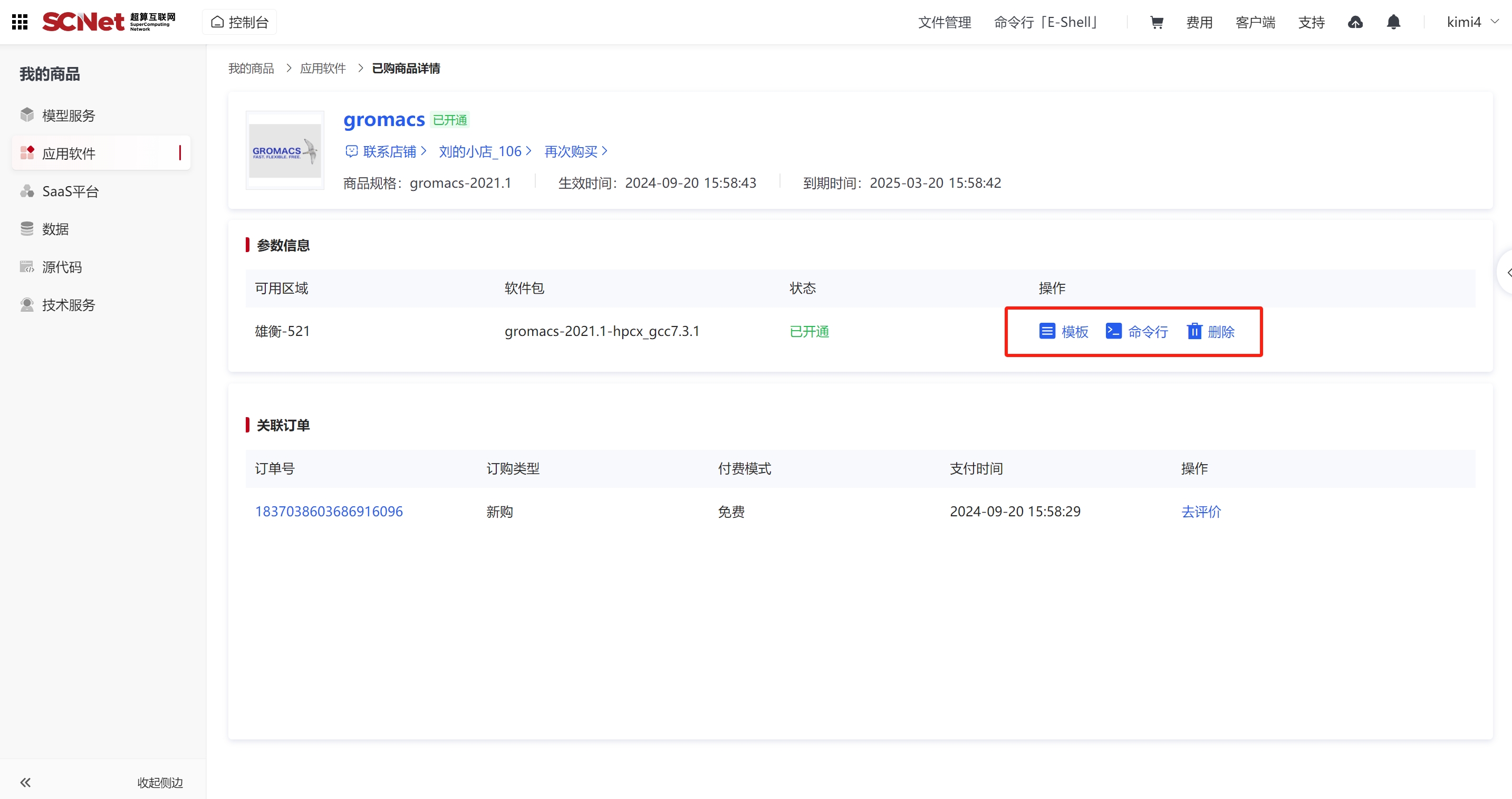Click the 联系店铺 chat icon

pos(351,151)
